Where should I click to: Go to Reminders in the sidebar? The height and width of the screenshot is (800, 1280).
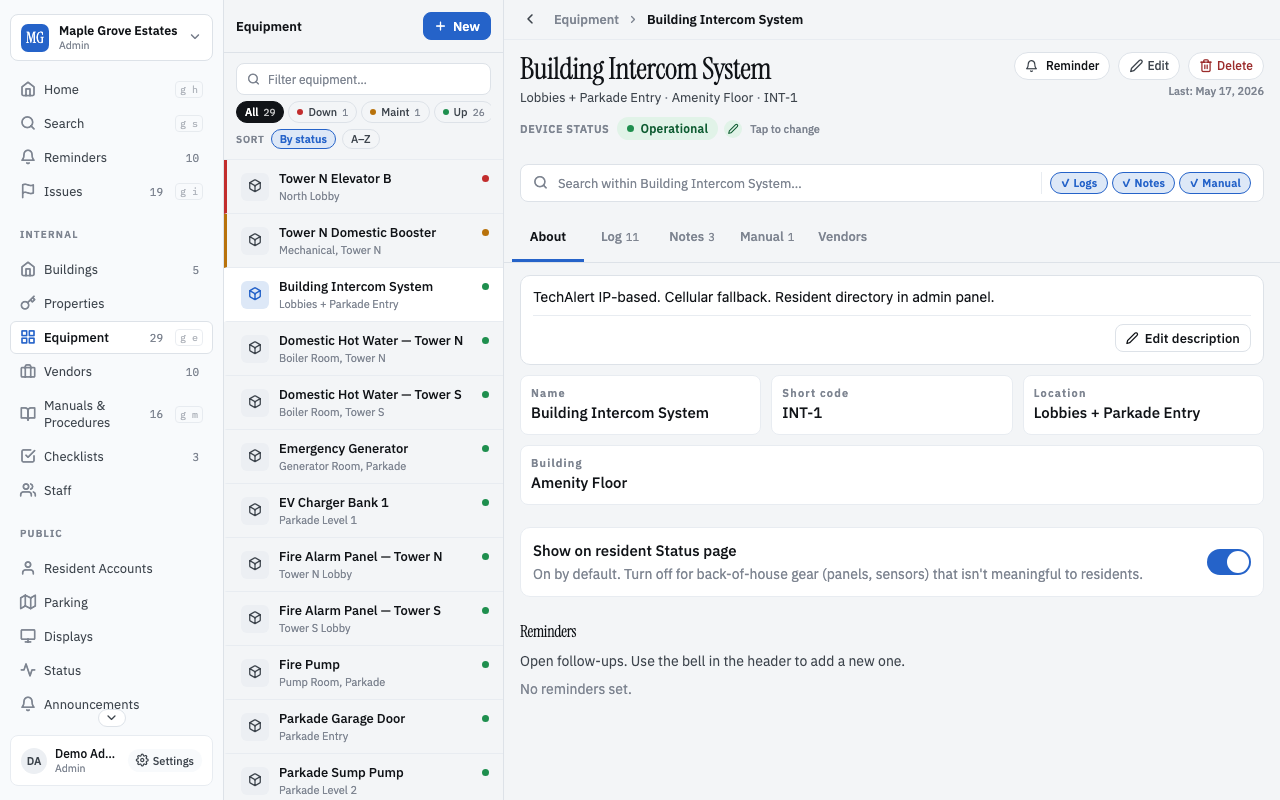(x=111, y=157)
